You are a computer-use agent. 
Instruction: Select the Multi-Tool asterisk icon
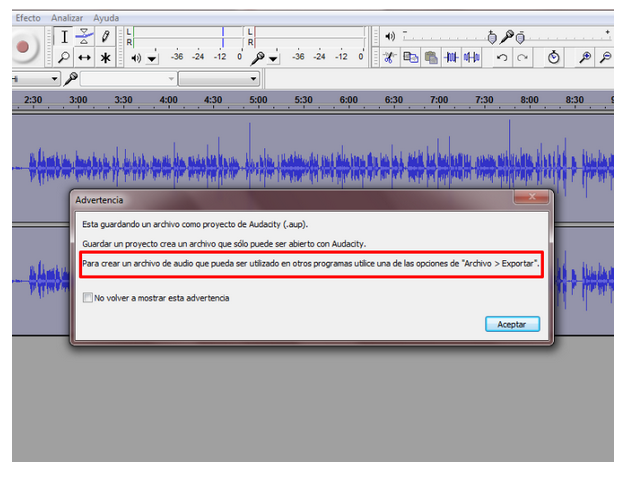105,58
